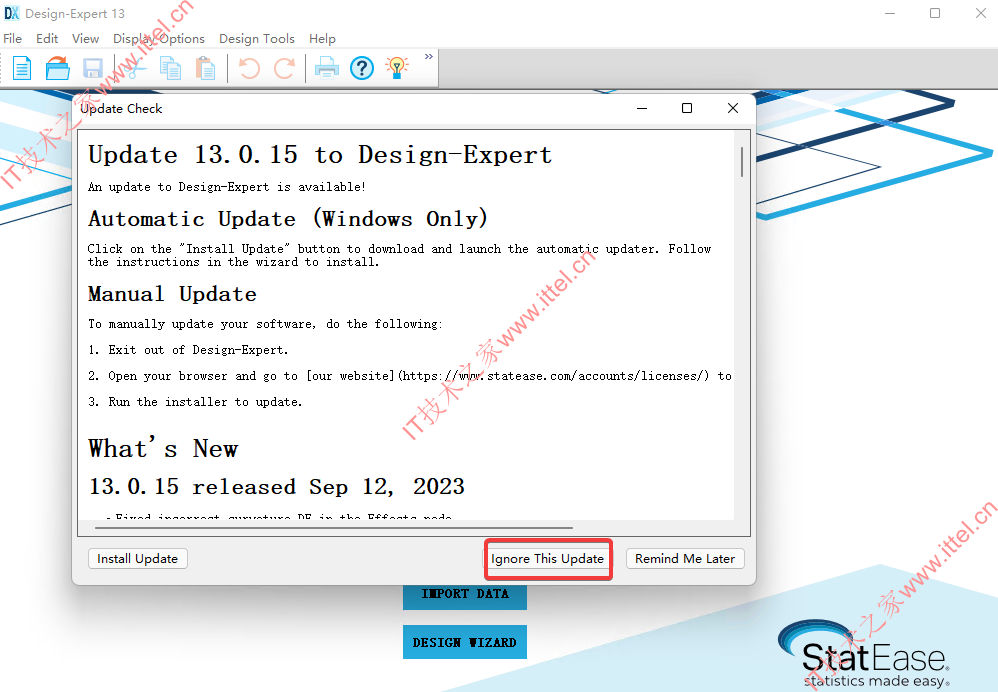This screenshot has height=692, width=998.
Task: Open a design file with the folder icon
Action: 57,68
